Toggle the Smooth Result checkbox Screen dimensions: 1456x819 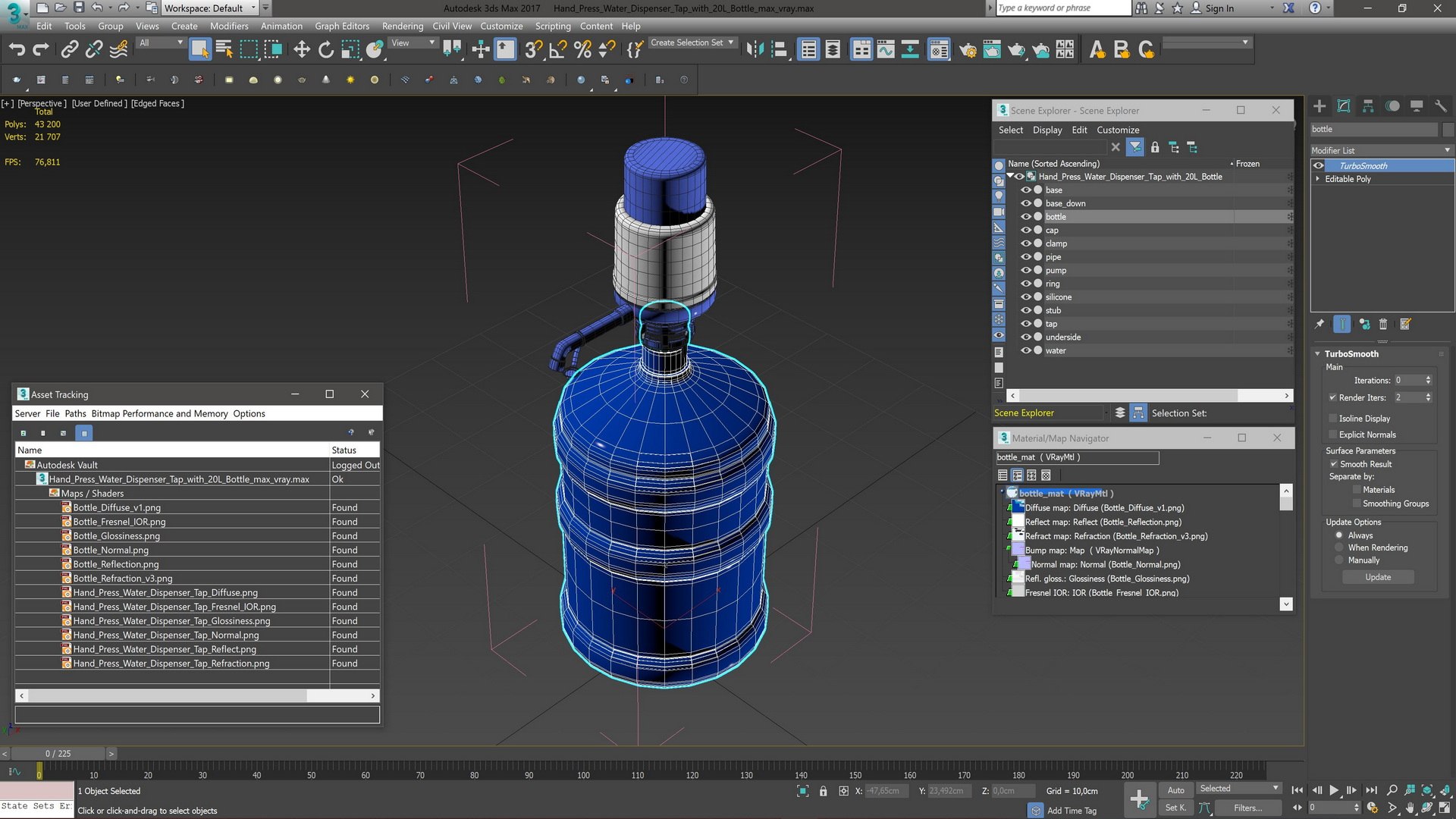1333,464
